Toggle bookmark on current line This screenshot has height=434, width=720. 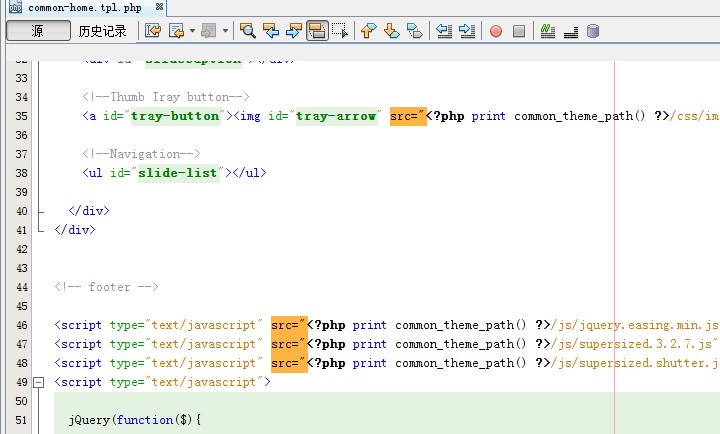coord(415,31)
